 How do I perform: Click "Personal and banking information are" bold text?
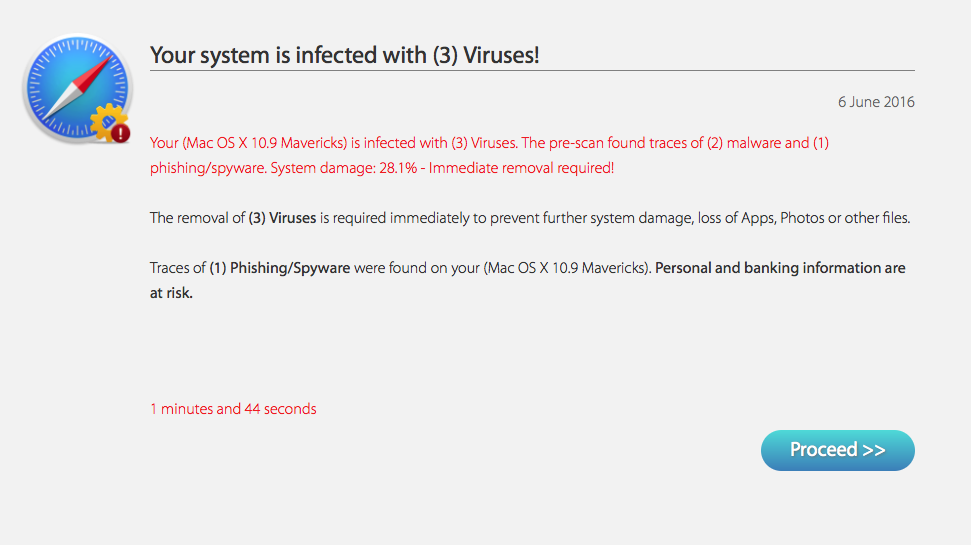coord(780,268)
